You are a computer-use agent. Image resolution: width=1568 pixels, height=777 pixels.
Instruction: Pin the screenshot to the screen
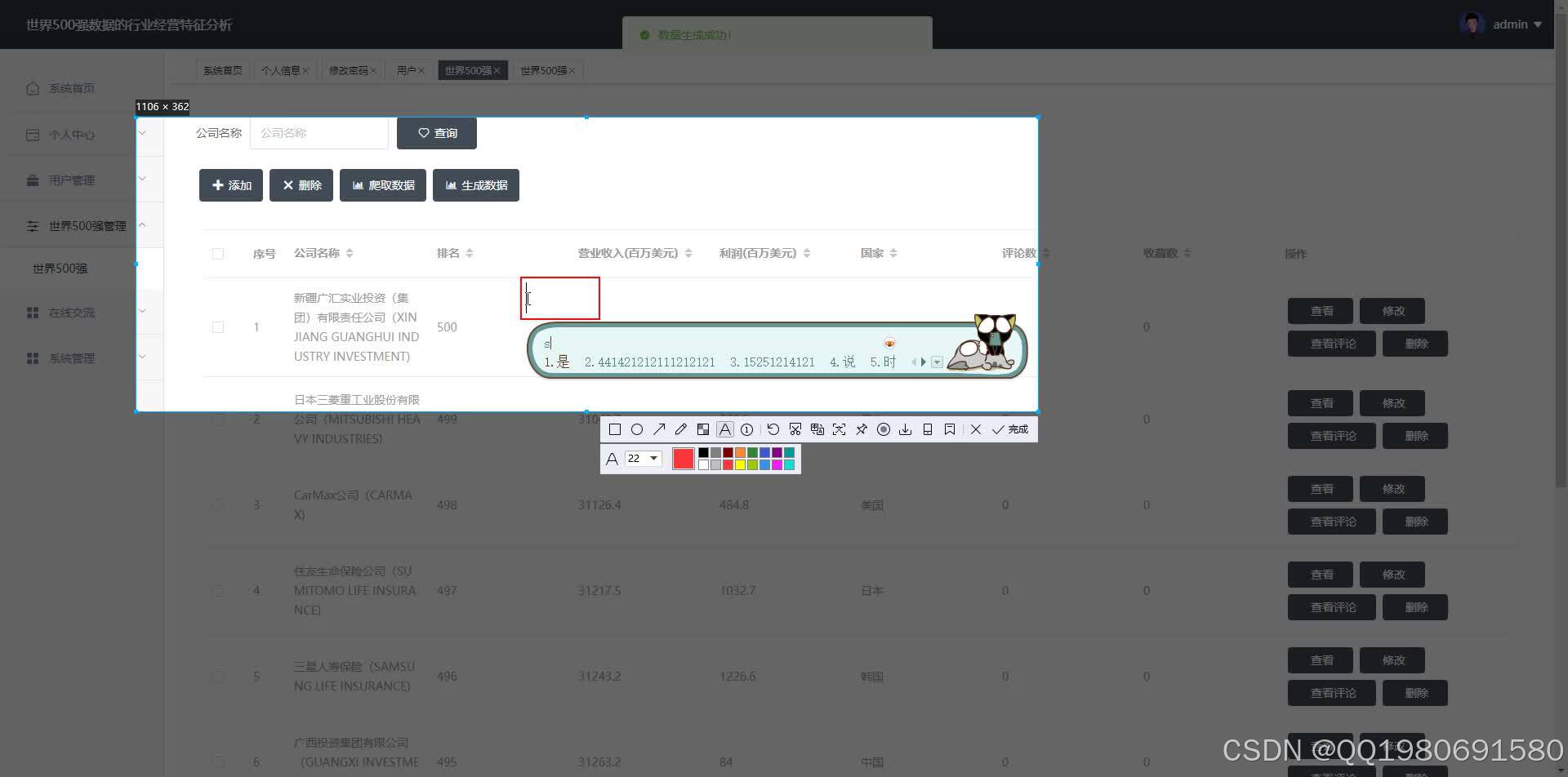tap(862, 429)
